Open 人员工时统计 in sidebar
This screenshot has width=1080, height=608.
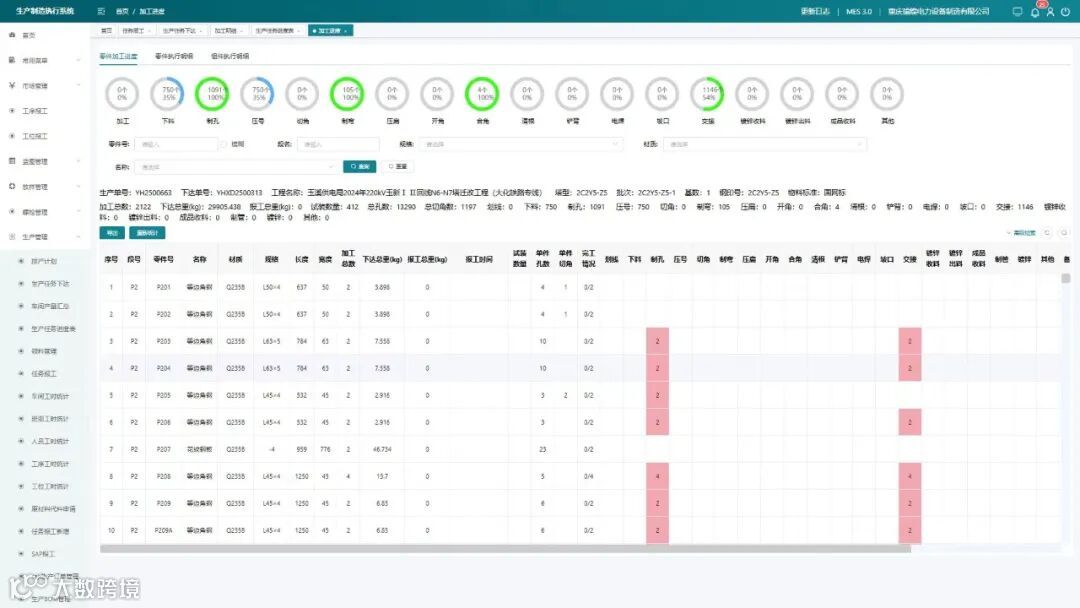coord(50,441)
